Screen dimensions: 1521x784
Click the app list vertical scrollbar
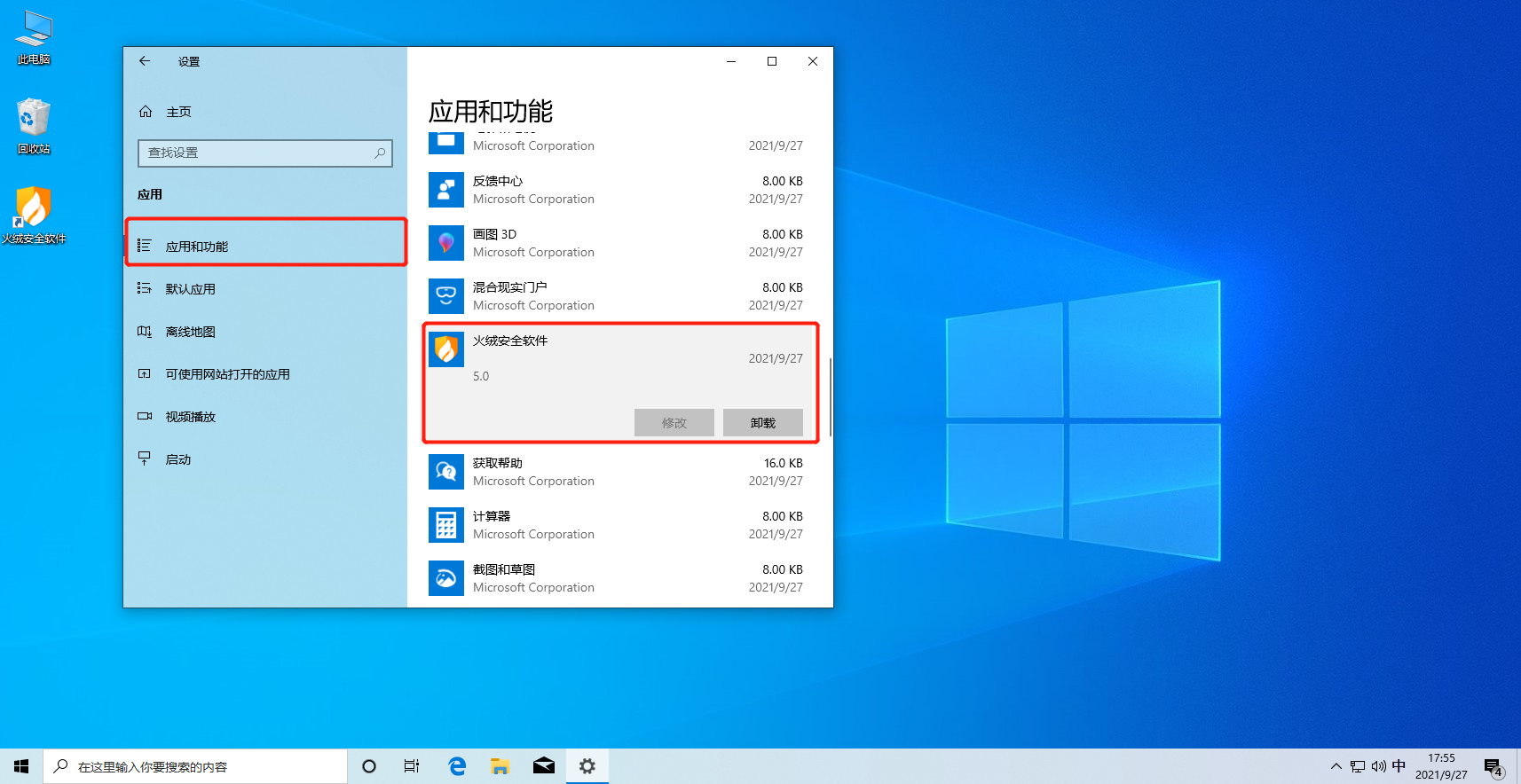click(x=830, y=396)
